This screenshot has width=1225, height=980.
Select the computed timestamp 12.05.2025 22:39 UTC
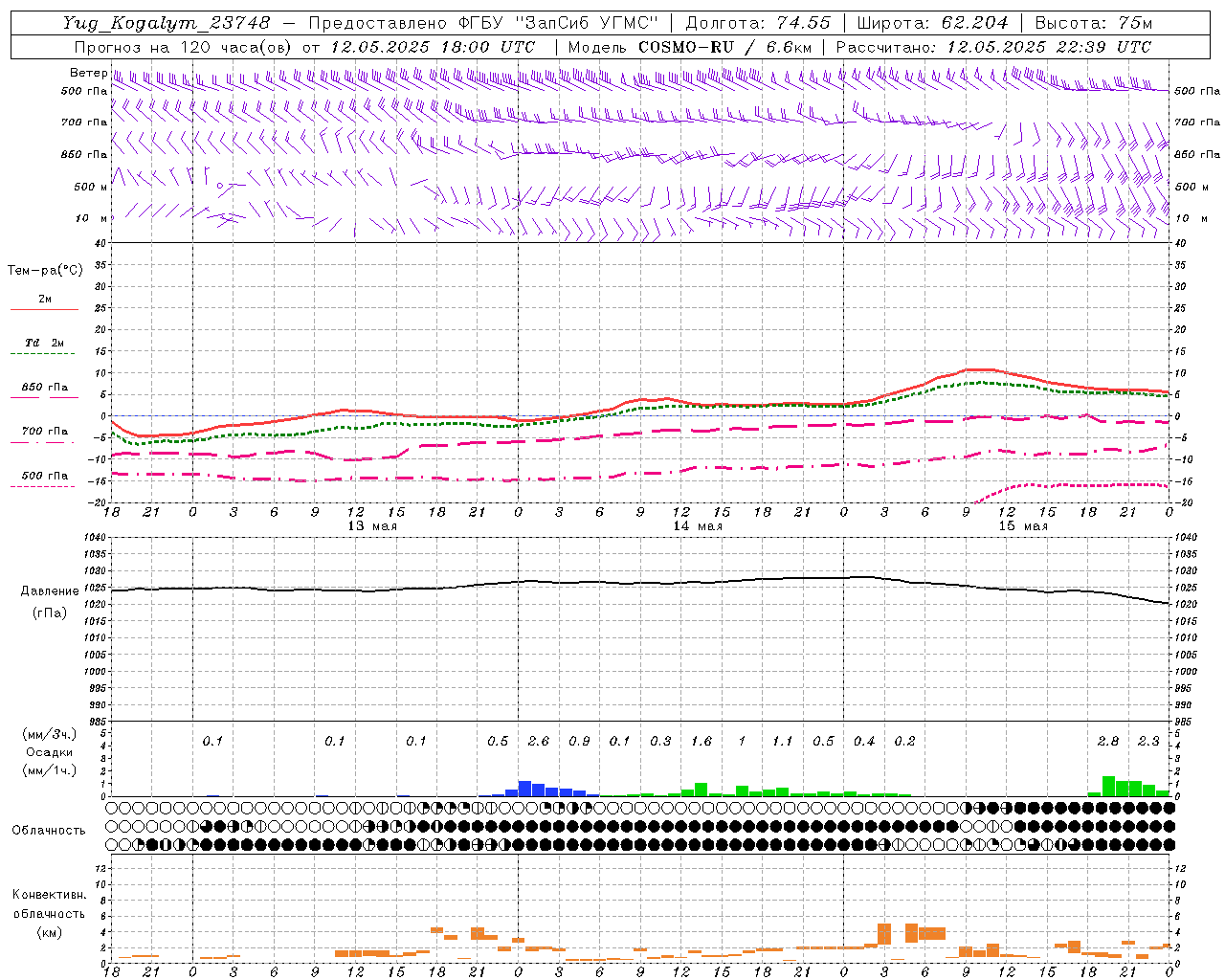point(1049,47)
